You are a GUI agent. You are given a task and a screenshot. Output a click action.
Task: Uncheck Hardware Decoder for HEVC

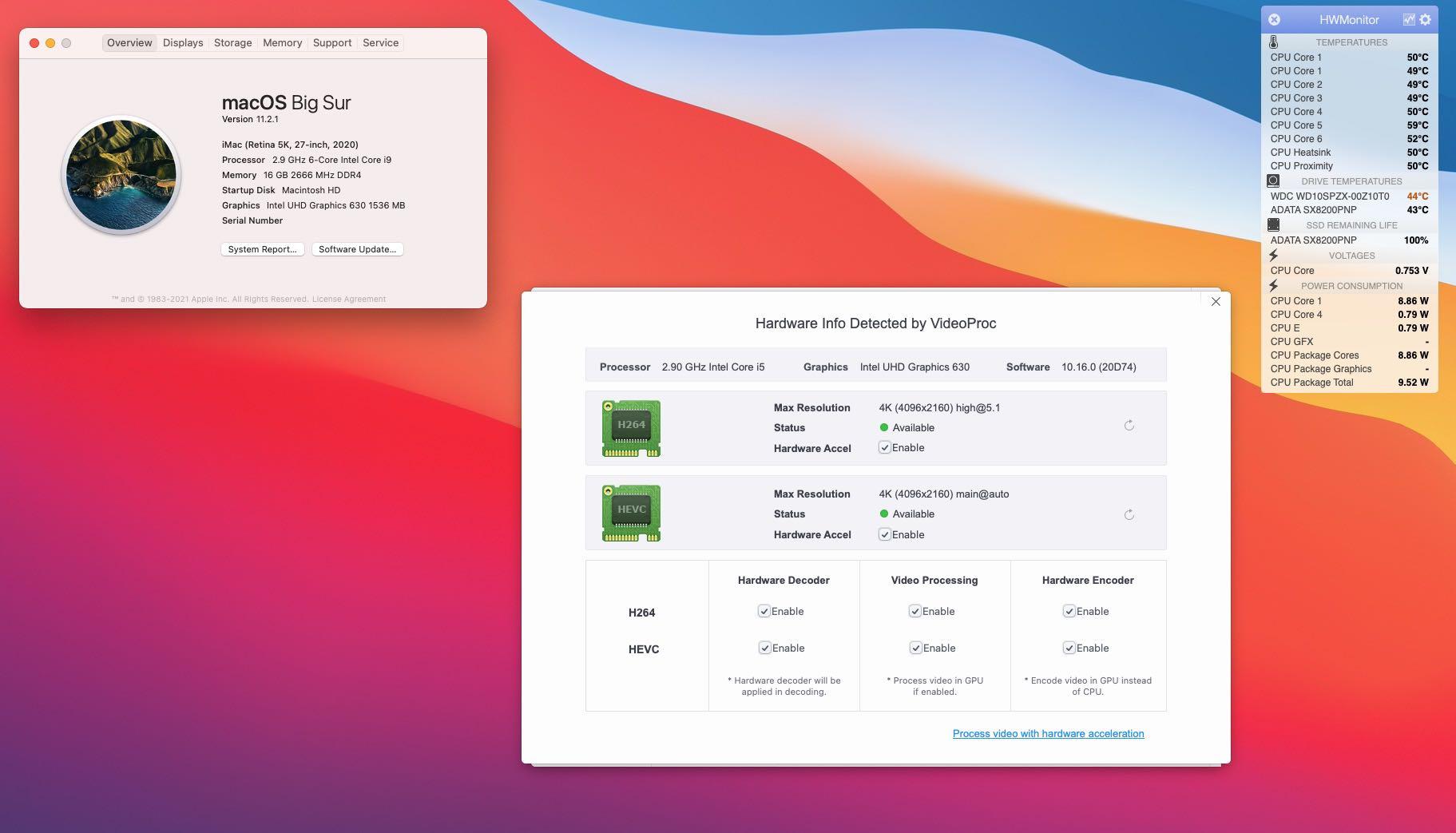tap(763, 648)
